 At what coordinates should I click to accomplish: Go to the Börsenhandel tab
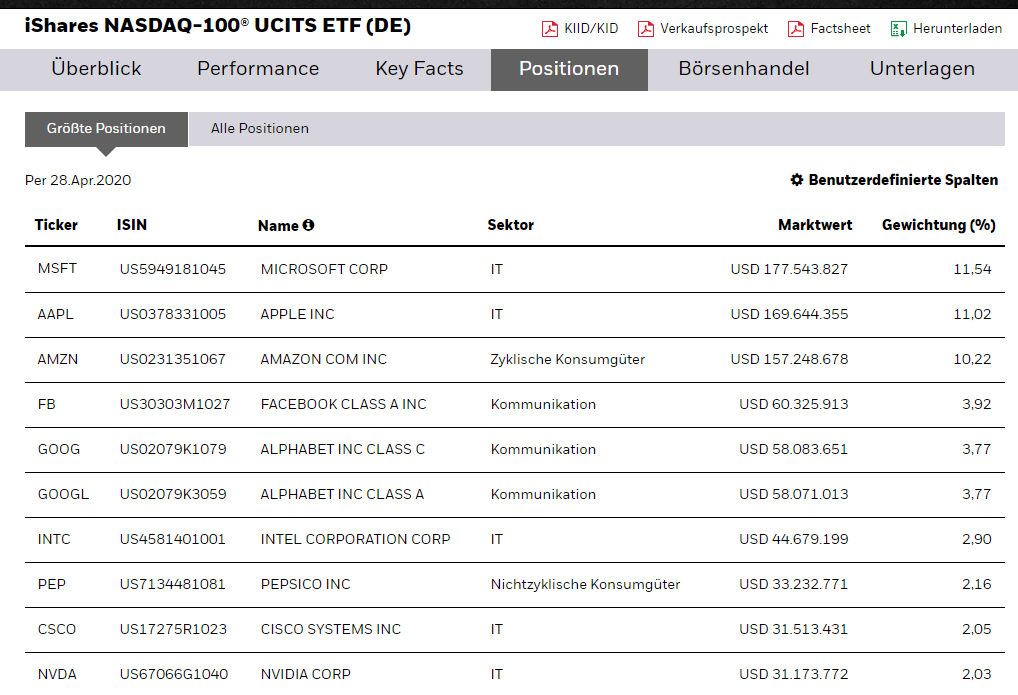(x=744, y=69)
